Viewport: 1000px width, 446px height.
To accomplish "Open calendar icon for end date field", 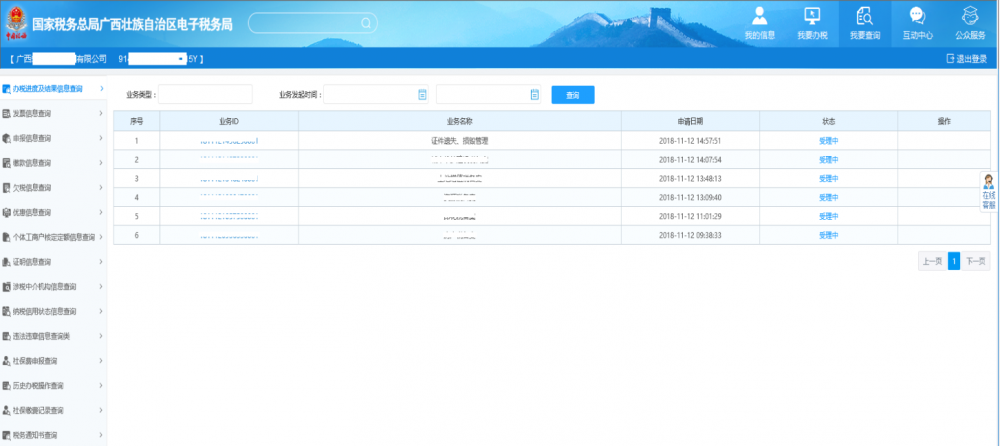I will click(534, 94).
